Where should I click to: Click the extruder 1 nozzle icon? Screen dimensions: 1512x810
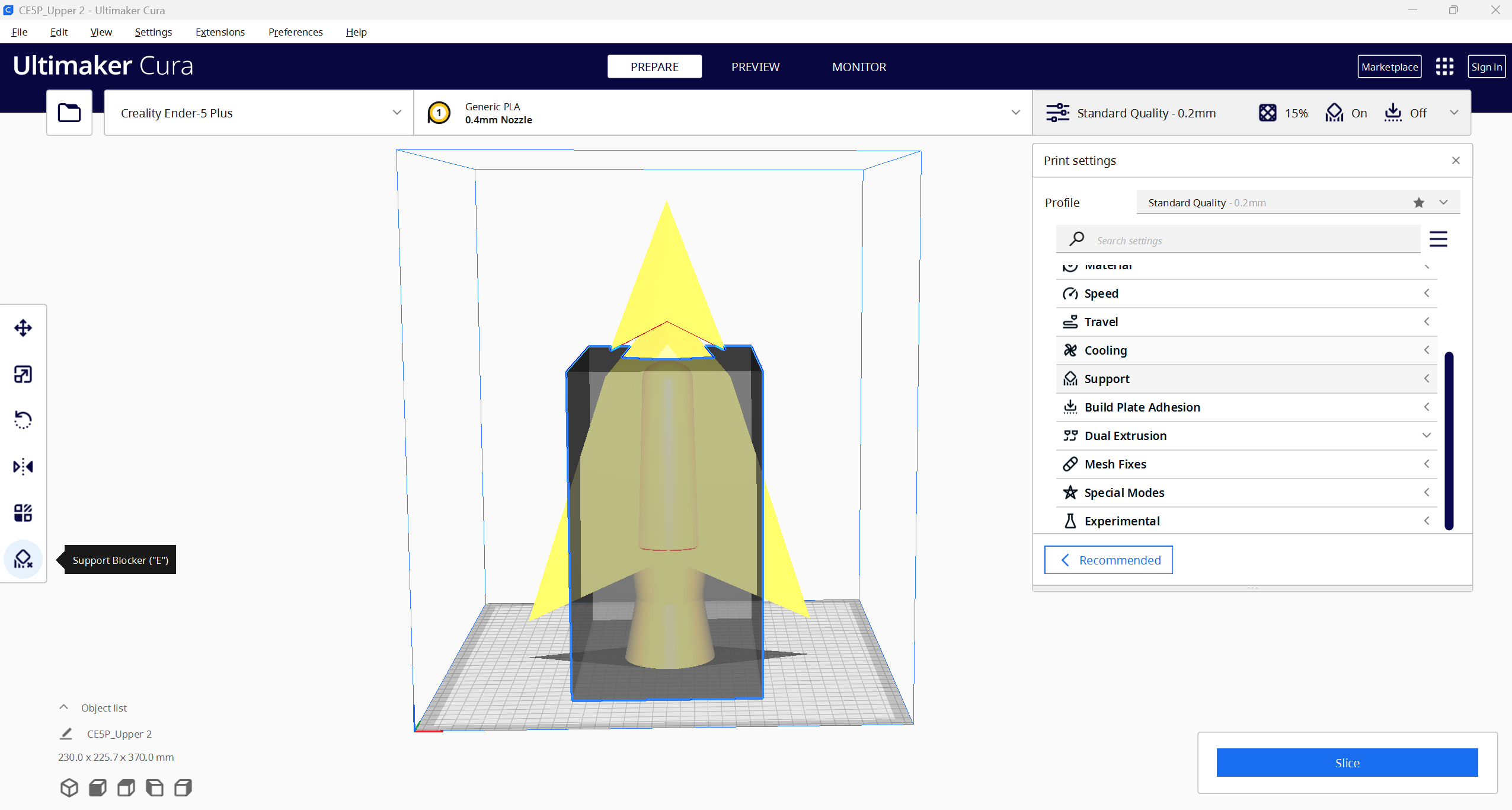point(439,113)
